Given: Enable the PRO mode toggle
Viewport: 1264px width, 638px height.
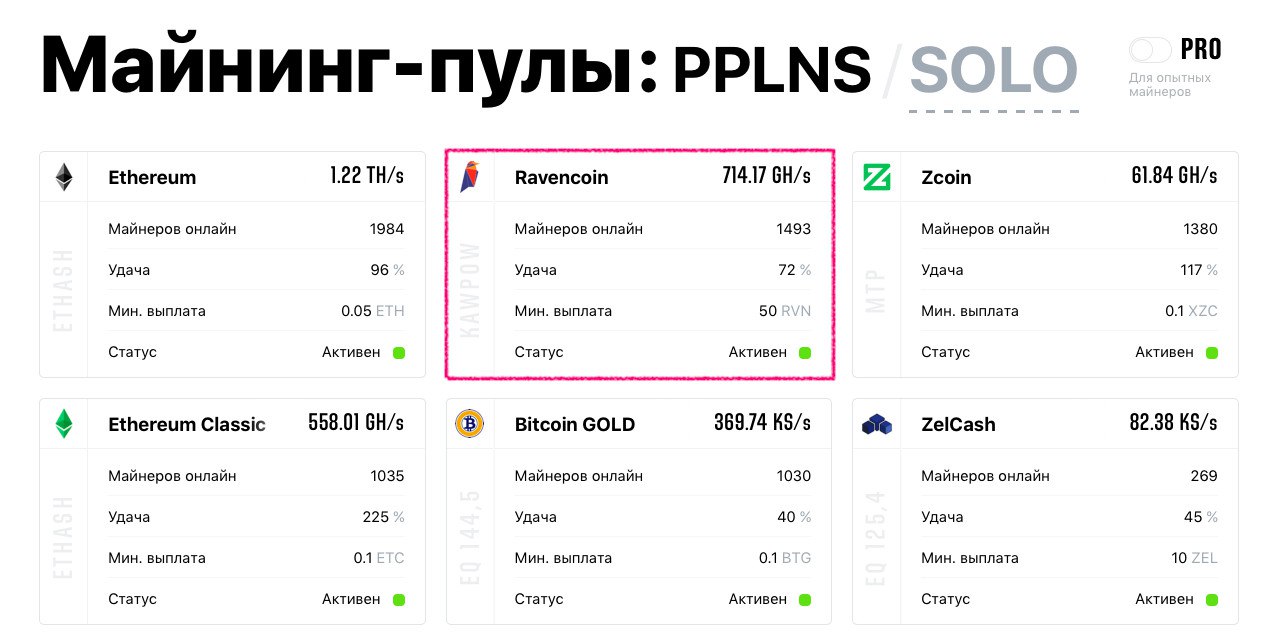Looking at the screenshot, I should 1150,50.
